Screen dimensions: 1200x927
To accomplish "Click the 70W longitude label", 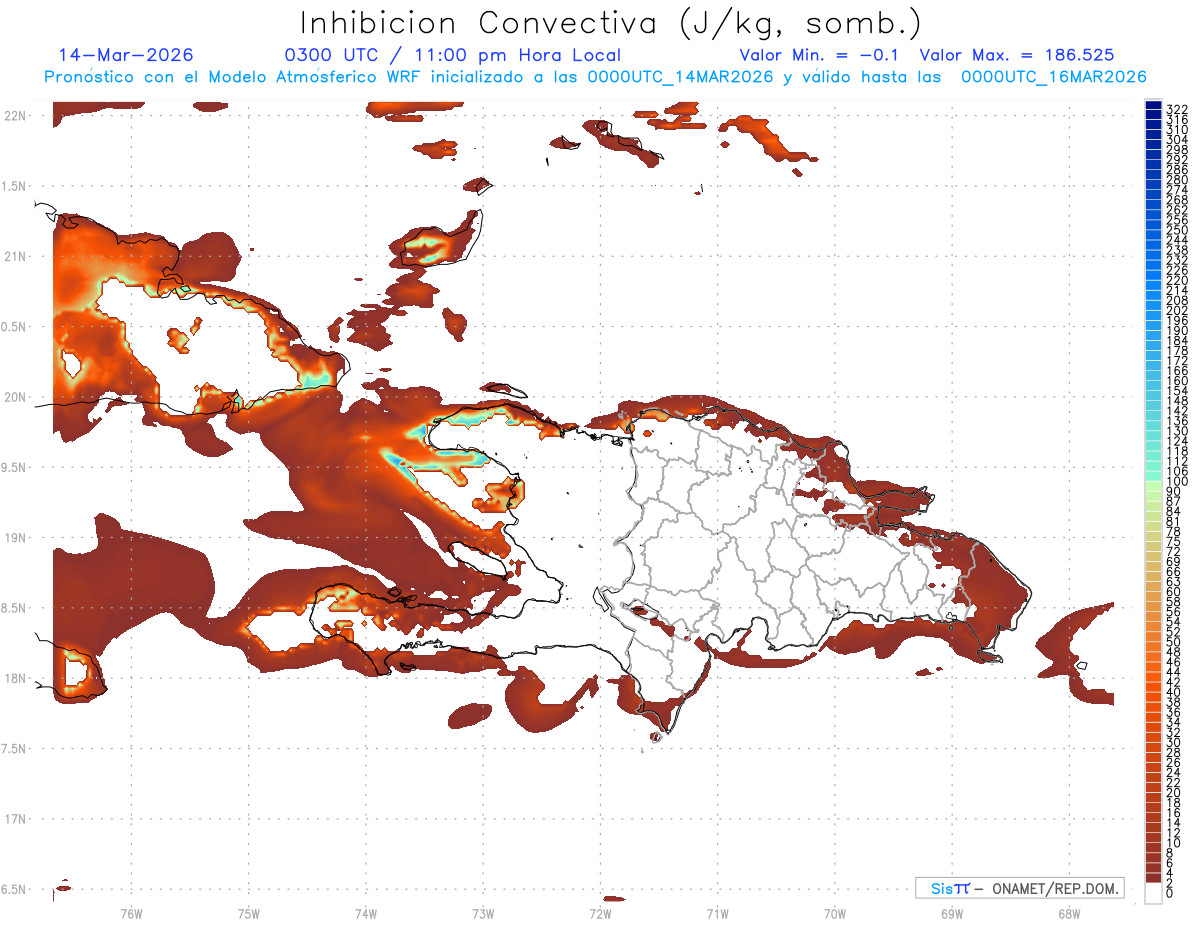I will click(834, 913).
